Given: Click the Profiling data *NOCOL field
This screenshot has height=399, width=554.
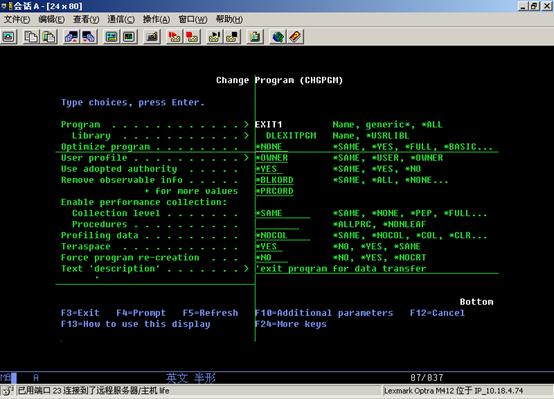Looking at the screenshot, I should (283, 235).
